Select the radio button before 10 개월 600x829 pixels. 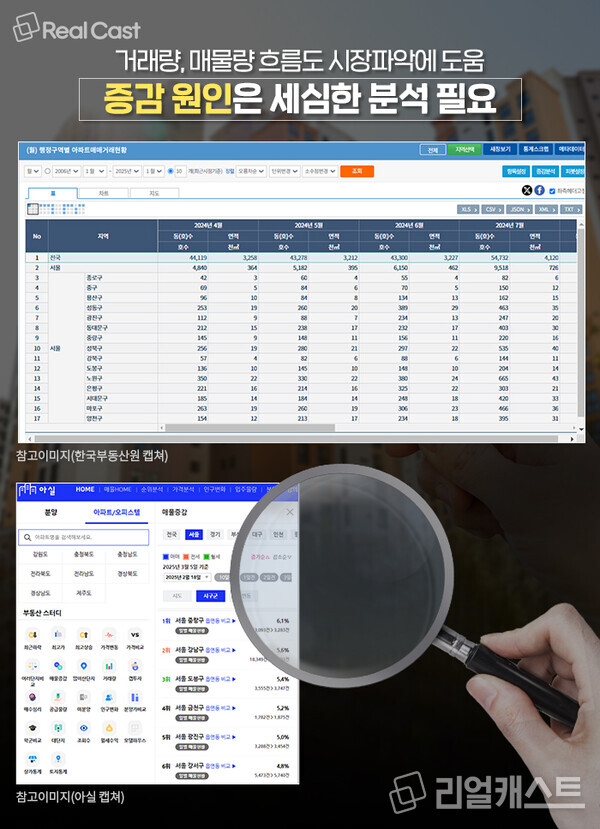[x=171, y=171]
